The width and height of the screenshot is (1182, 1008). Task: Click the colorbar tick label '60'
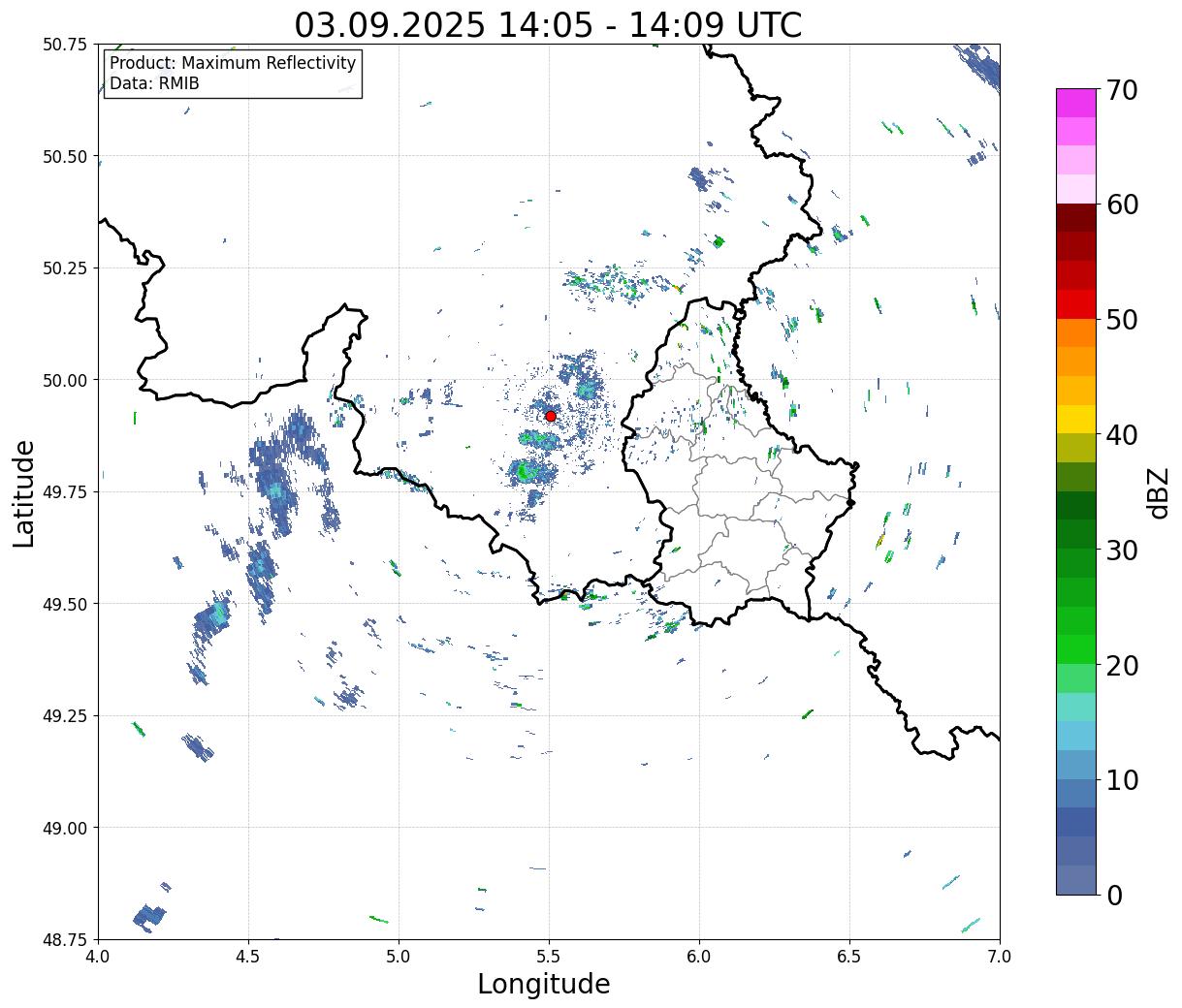pos(1122,205)
